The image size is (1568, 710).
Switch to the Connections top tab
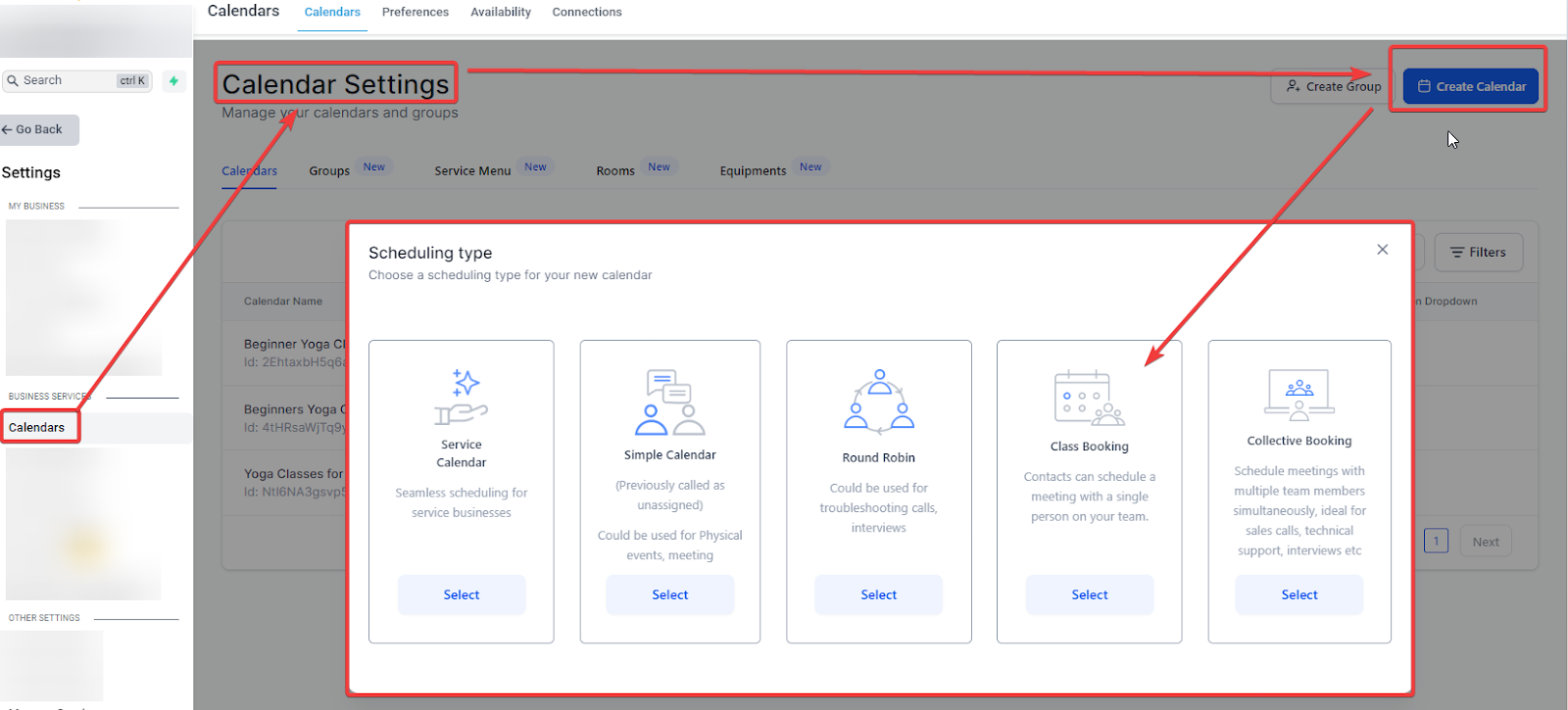[587, 12]
